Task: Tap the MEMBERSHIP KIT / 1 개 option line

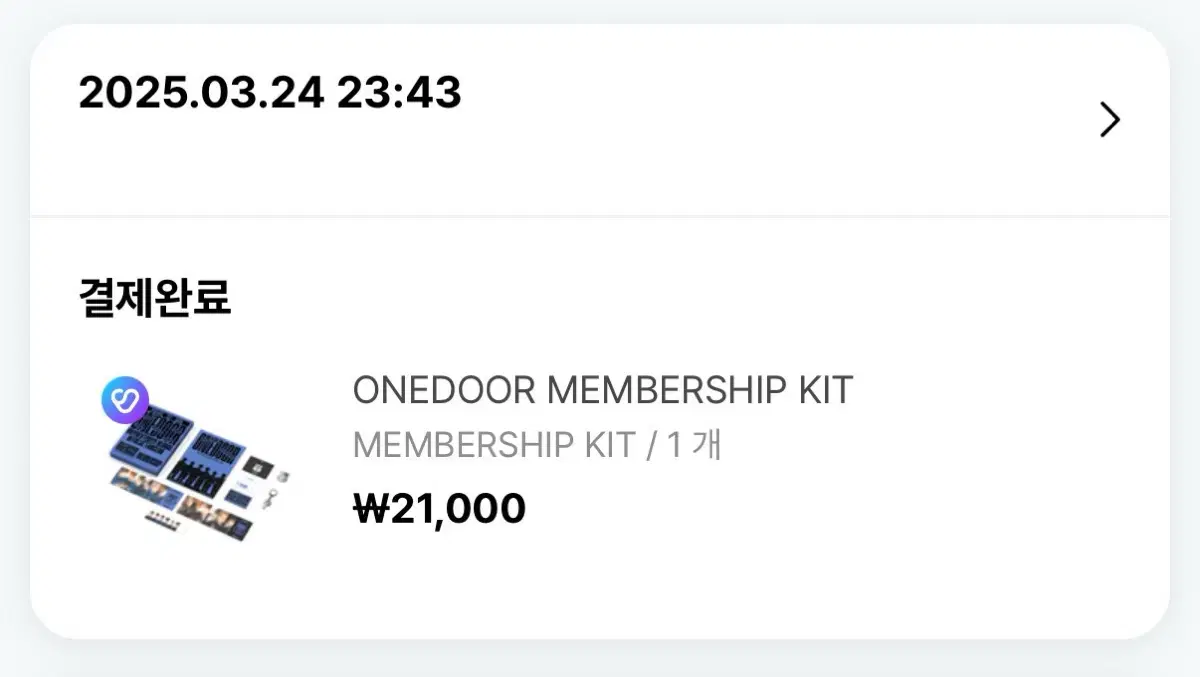Action: 537,445
